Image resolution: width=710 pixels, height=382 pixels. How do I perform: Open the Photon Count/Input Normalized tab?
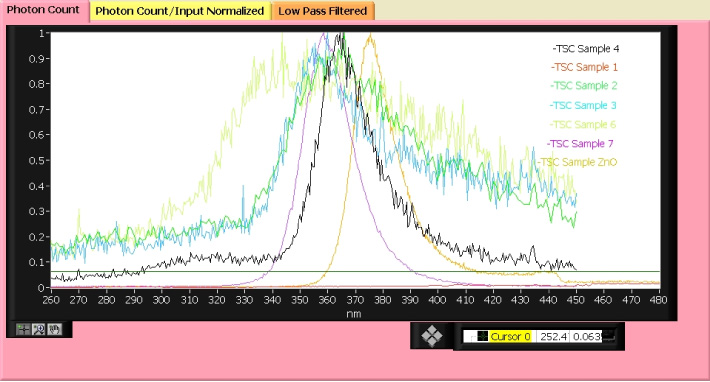click(180, 11)
